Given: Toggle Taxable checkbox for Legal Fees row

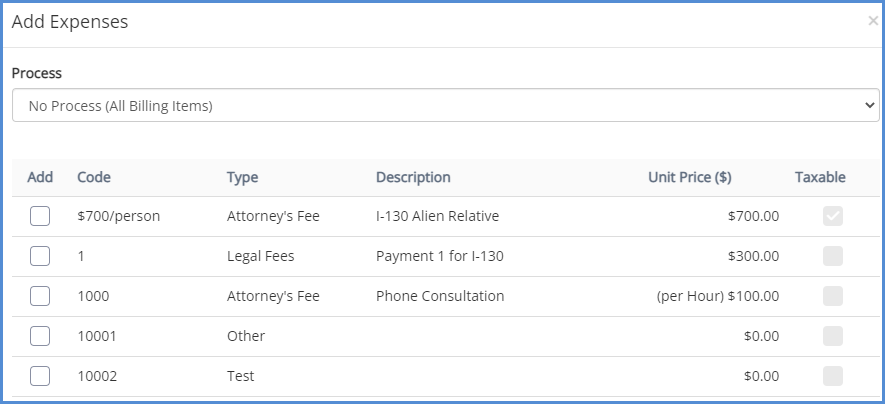Looking at the screenshot, I should pyautogui.click(x=833, y=256).
